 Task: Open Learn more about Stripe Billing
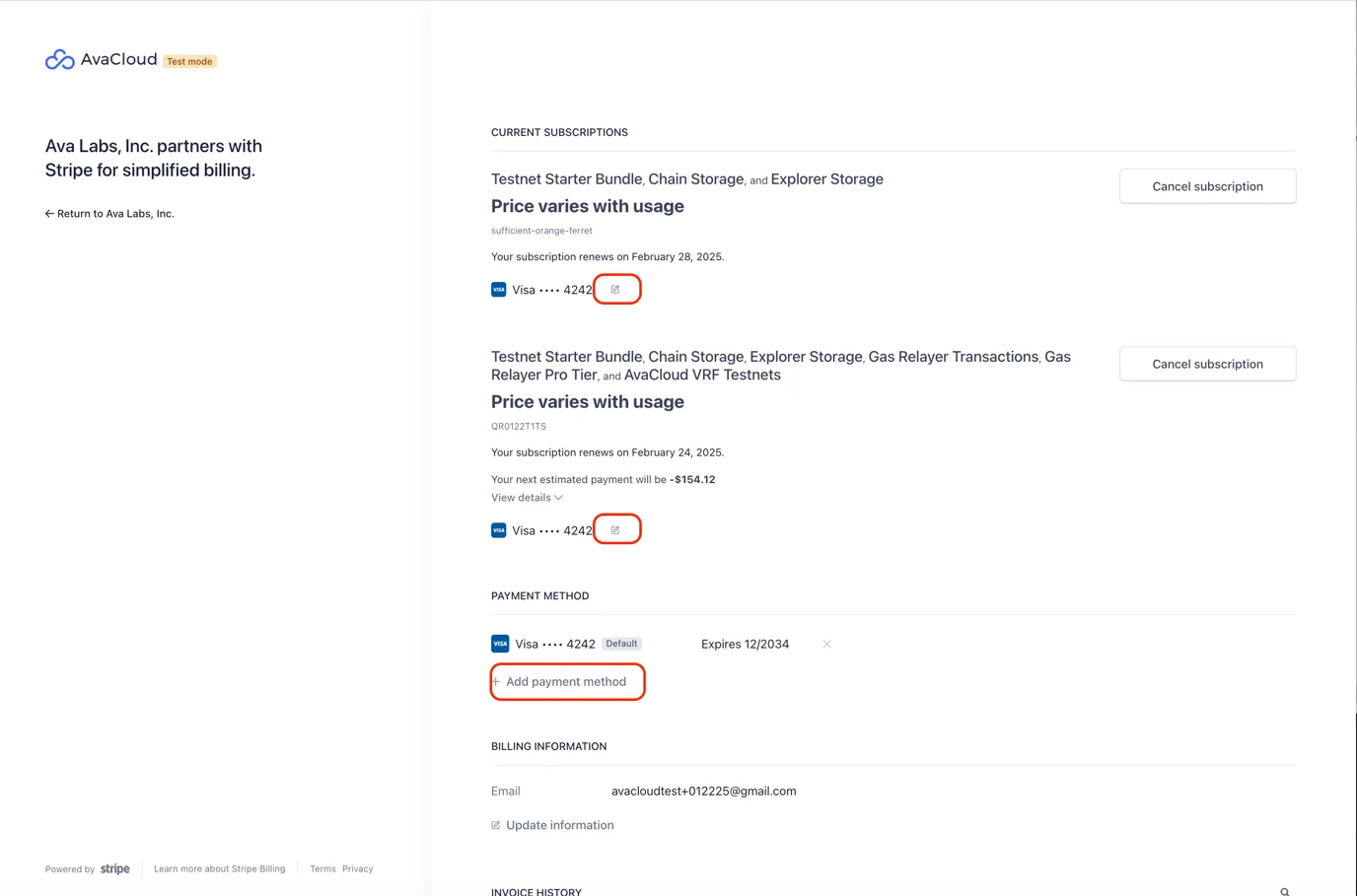pyautogui.click(x=219, y=869)
